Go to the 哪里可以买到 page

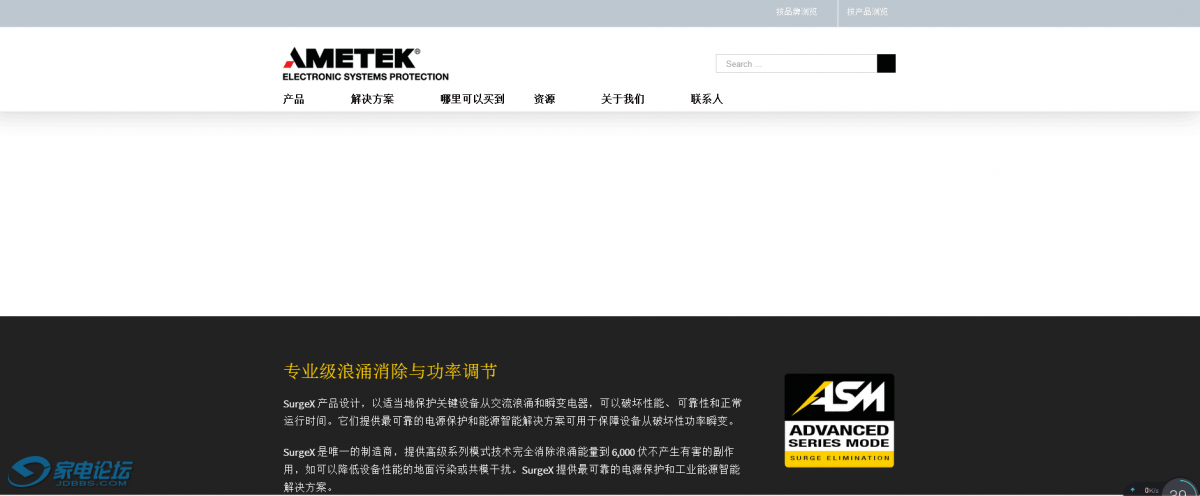tap(472, 99)
